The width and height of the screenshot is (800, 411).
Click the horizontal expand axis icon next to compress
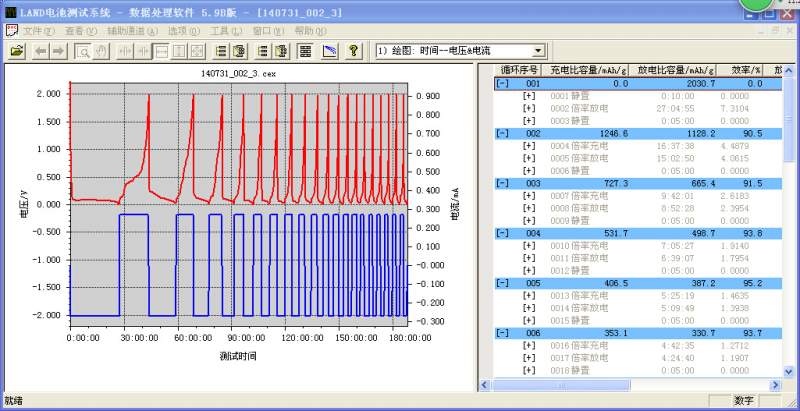coord(143,51)
